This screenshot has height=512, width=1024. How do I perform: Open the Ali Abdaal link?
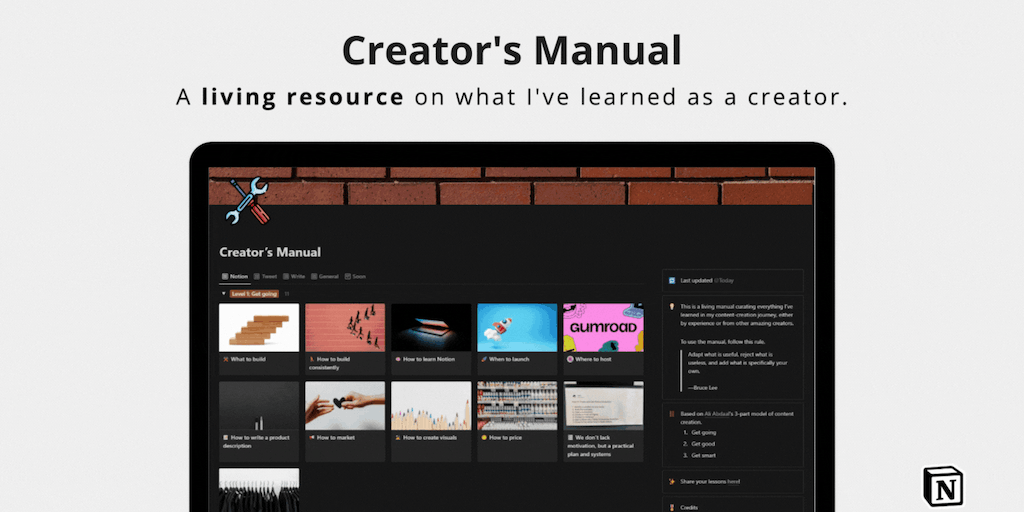pyautogui.click(x=718, y=413)
